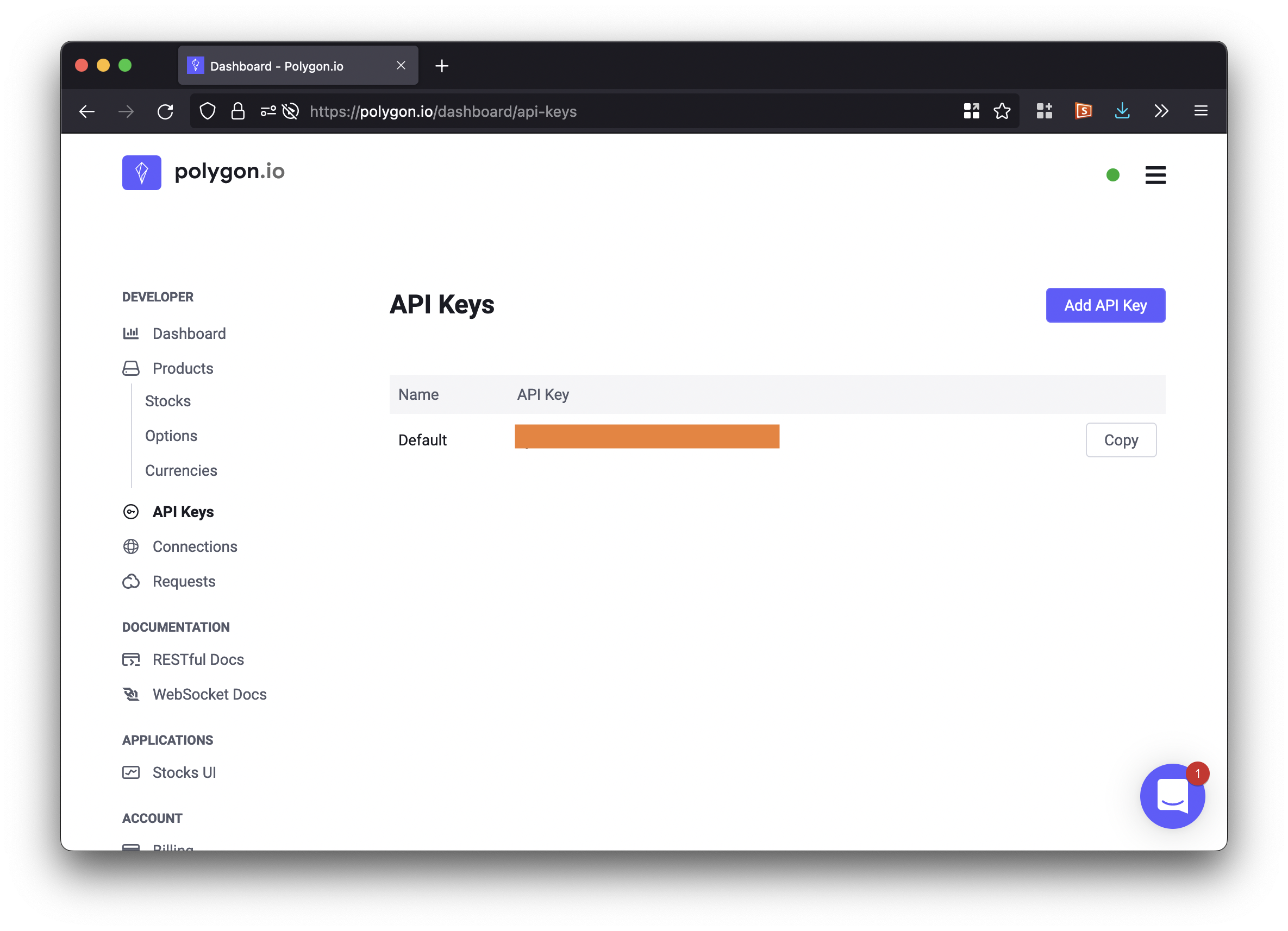Click the green status indicator dot
The height and width of the screenshot is (931, 1288).
point(1112,175)
